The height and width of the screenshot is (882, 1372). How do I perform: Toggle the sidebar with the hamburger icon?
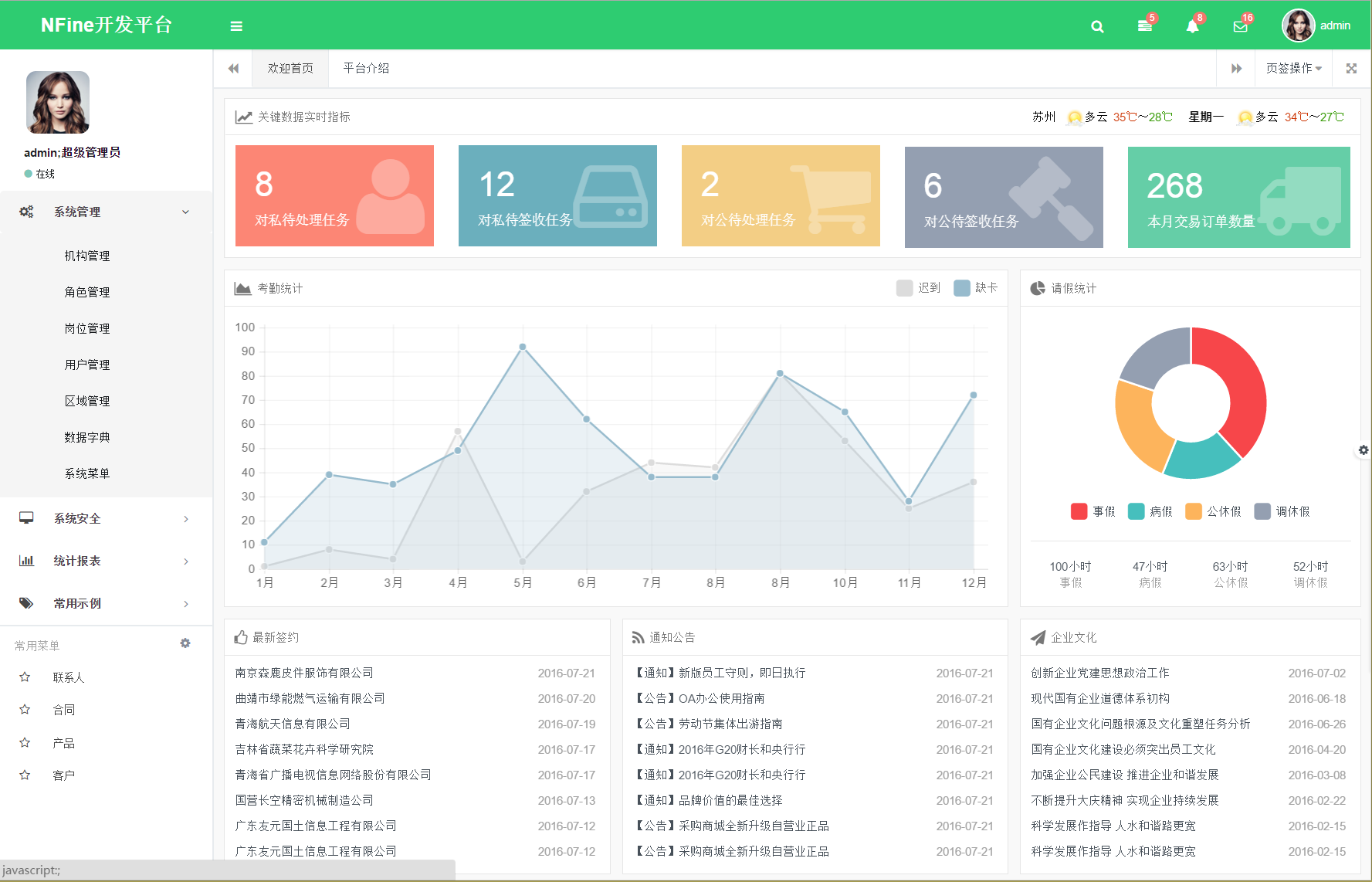[x=235, y=25]
